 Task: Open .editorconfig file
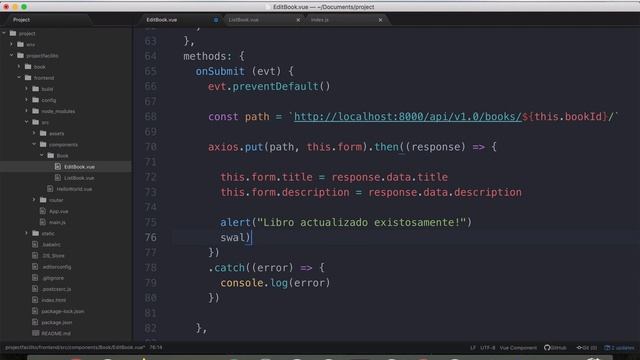[57, 267]
